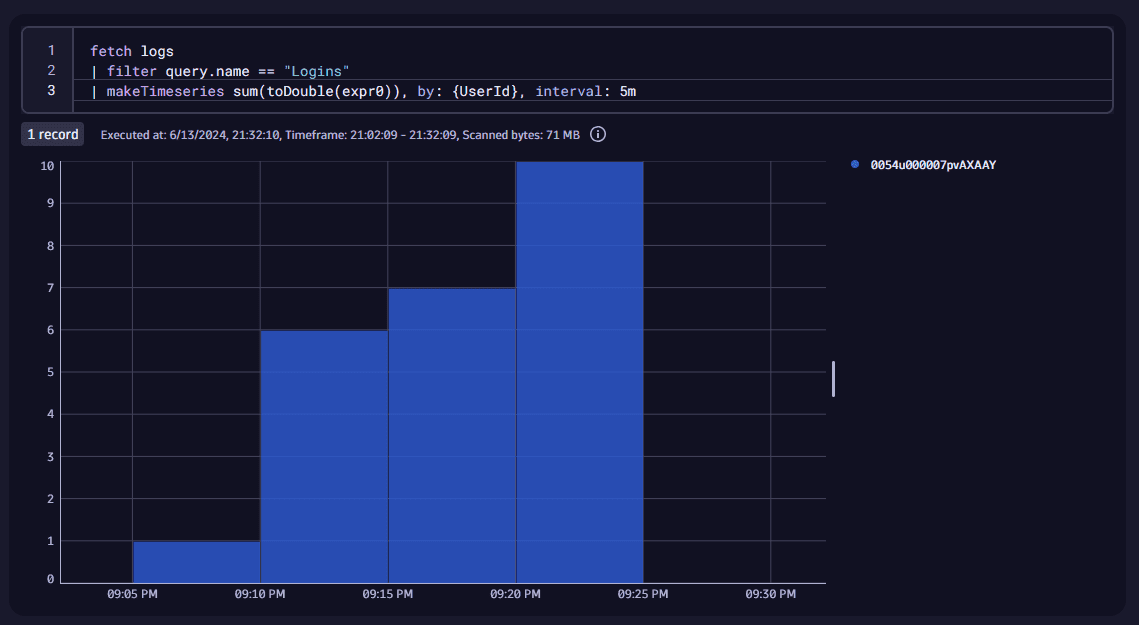This screenshot has height=625, width=1139.
Task: Select the chart bar with value 6
Action: coord(324,456)
